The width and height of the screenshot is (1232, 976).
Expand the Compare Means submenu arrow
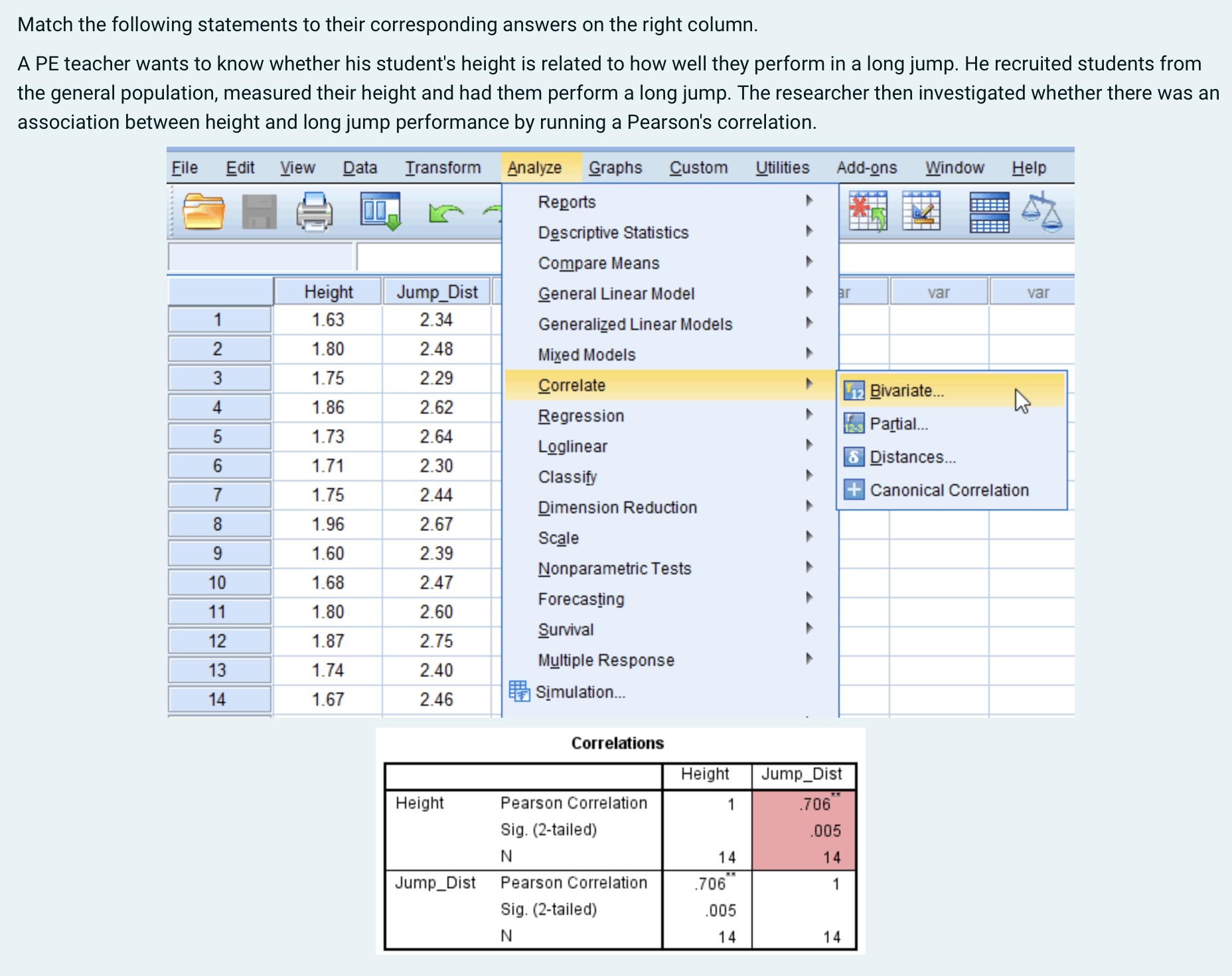809,261
